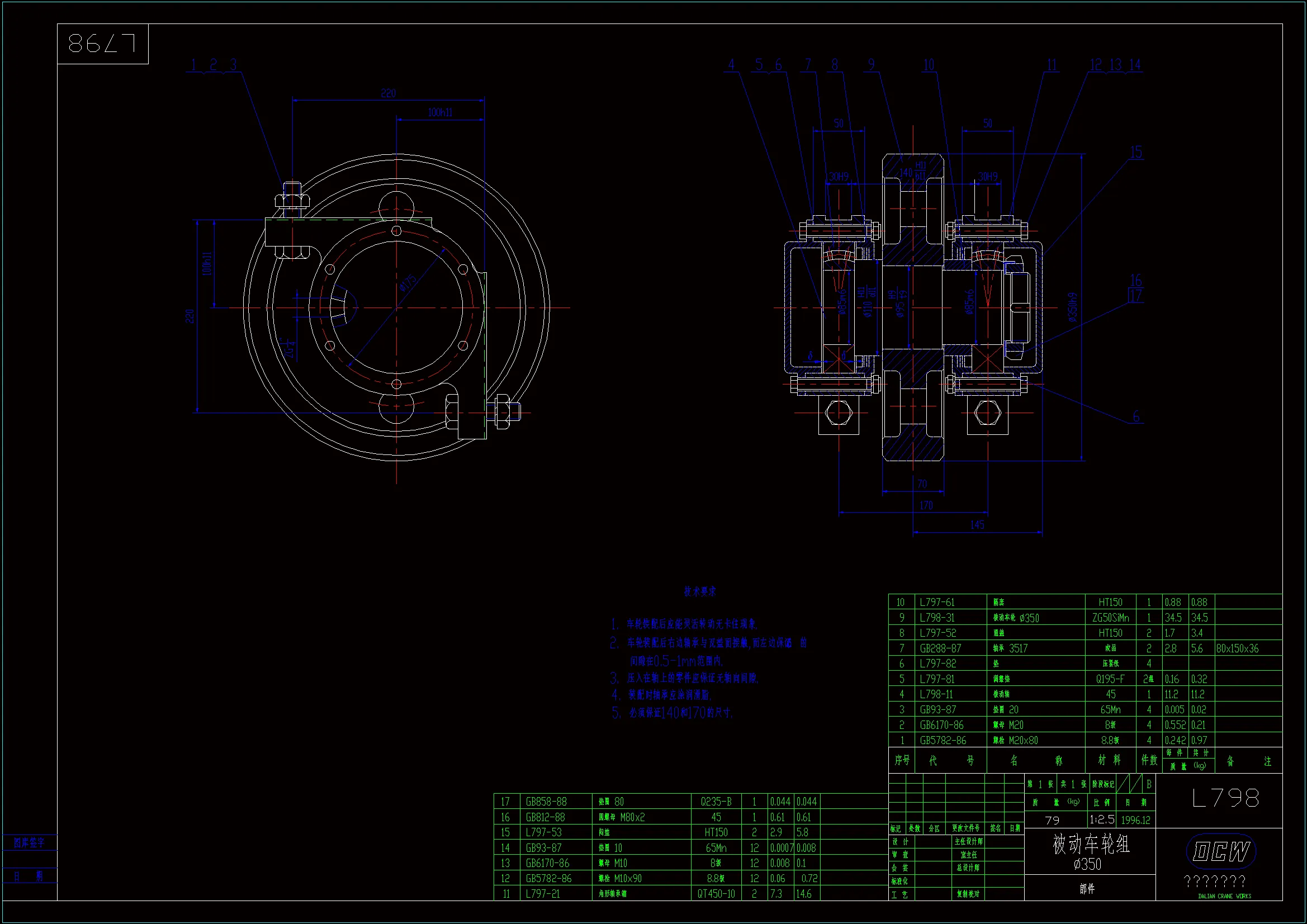
Task: Click the DALIAN CRANE WORKS text
Action: point(1224,896)
